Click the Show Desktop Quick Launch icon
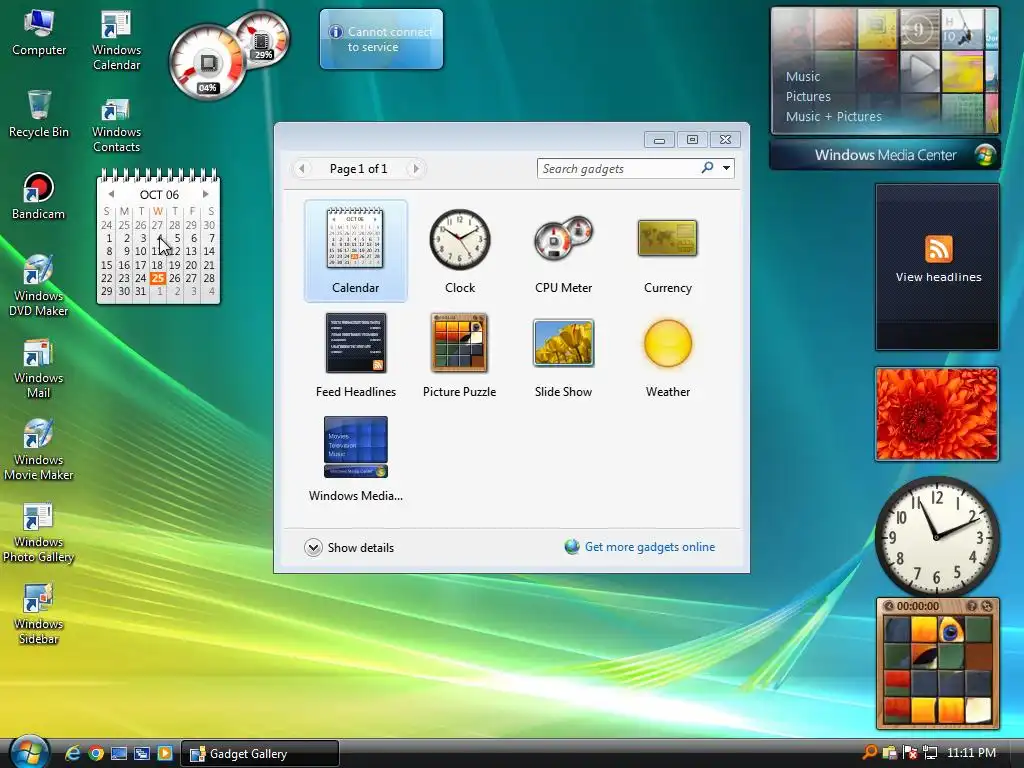This screenshot has width=1024, height=768. pos(119,754)
